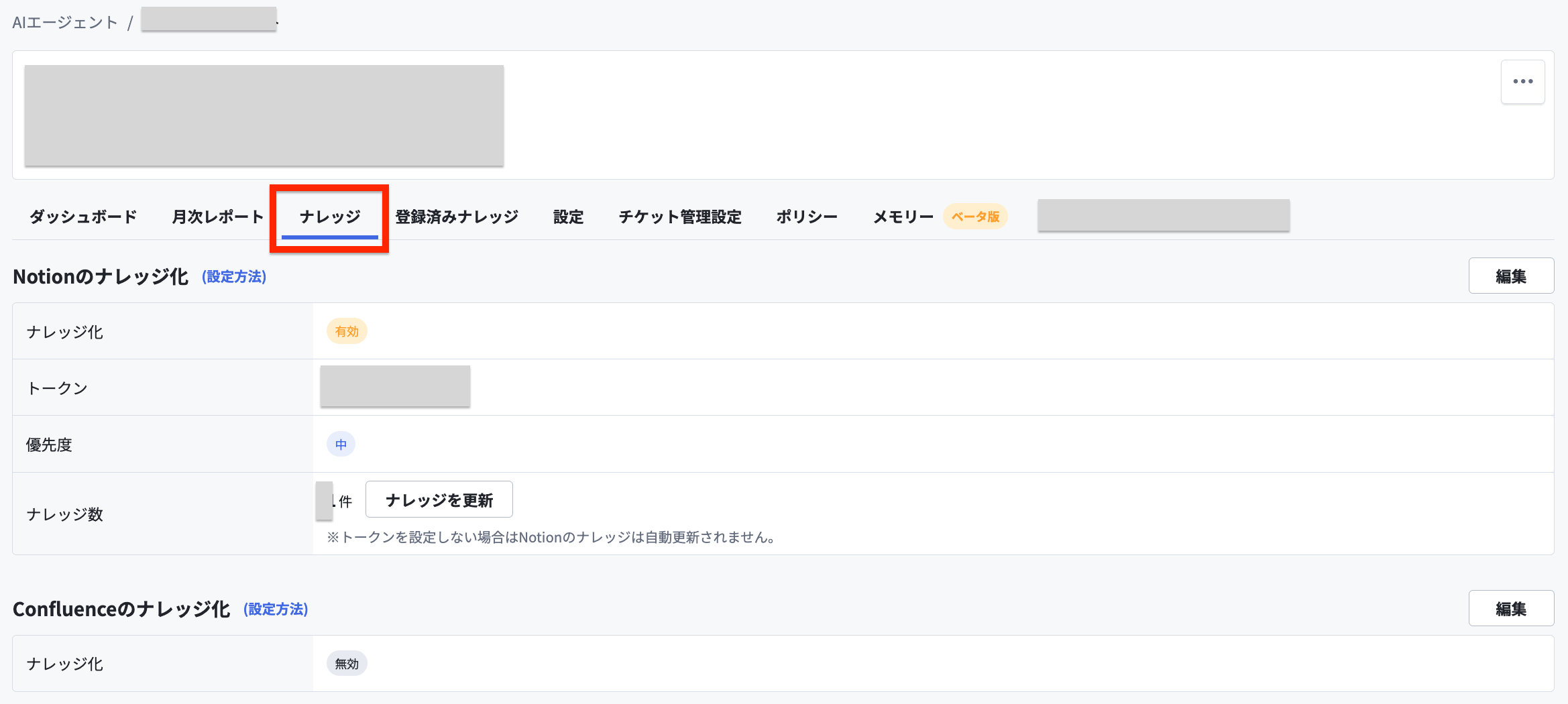Viewport: 1568px width, 704px height.
Task: Click the Notionのナレッジ化 section heading
Action: point(101,277)
